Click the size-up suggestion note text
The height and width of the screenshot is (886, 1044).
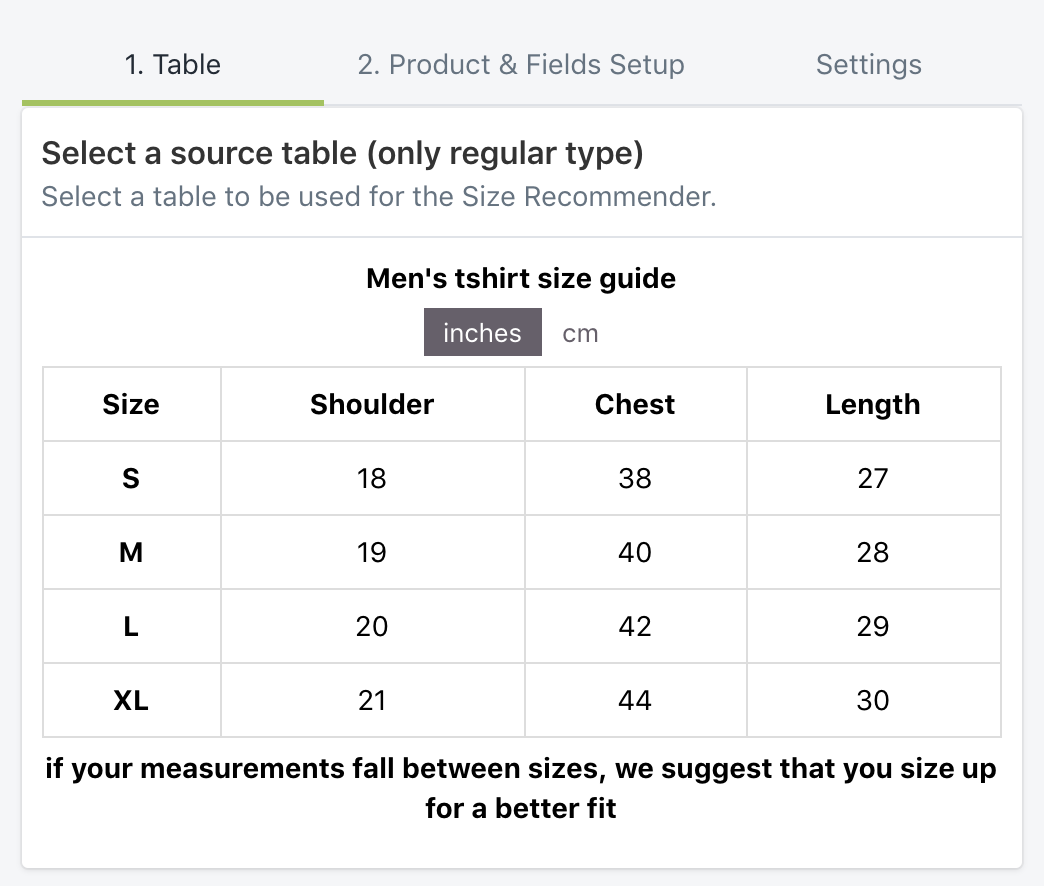coord(520,788)
